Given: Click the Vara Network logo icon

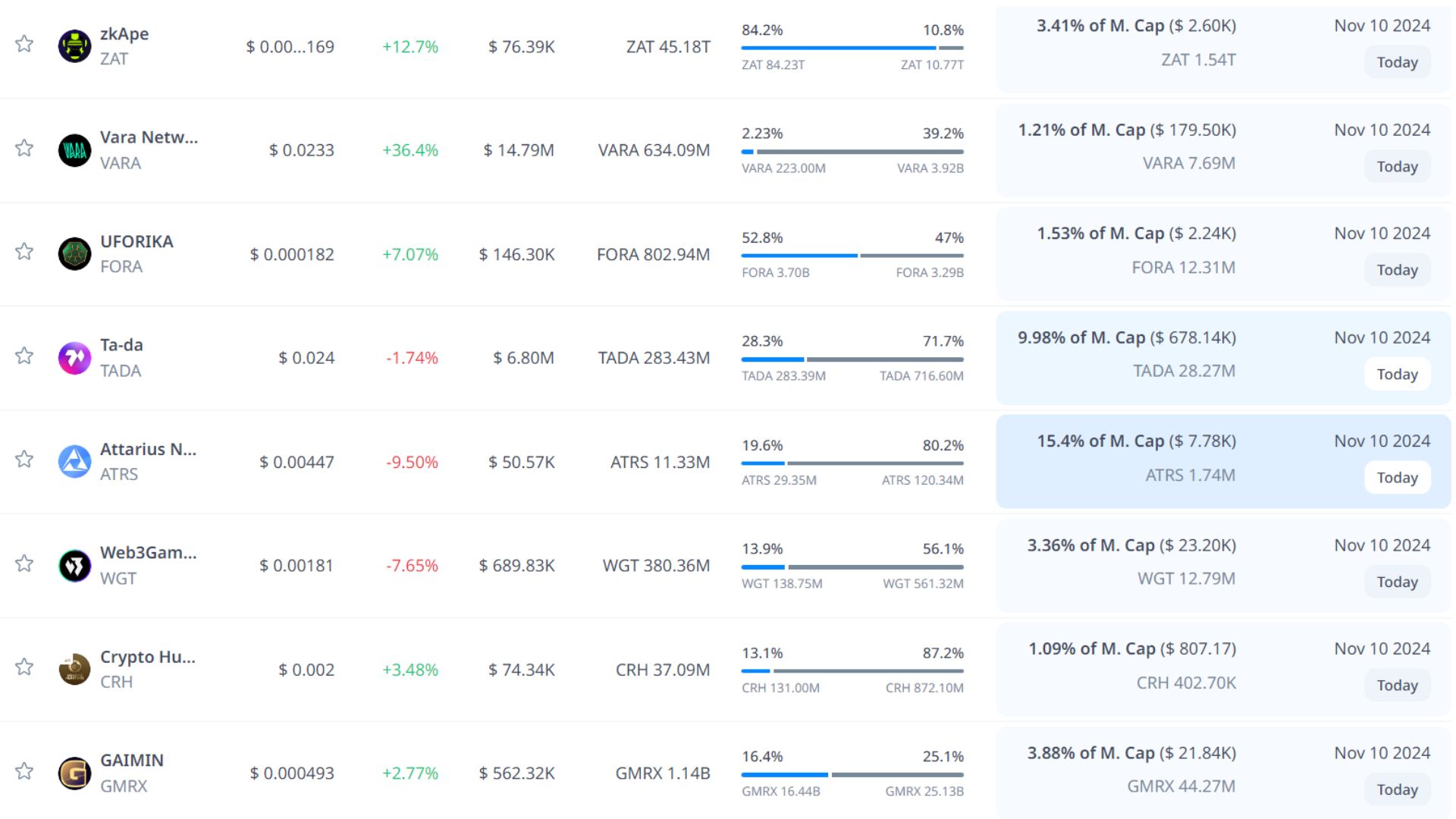Looking at the screenshot, I should (x=74, y=150).
